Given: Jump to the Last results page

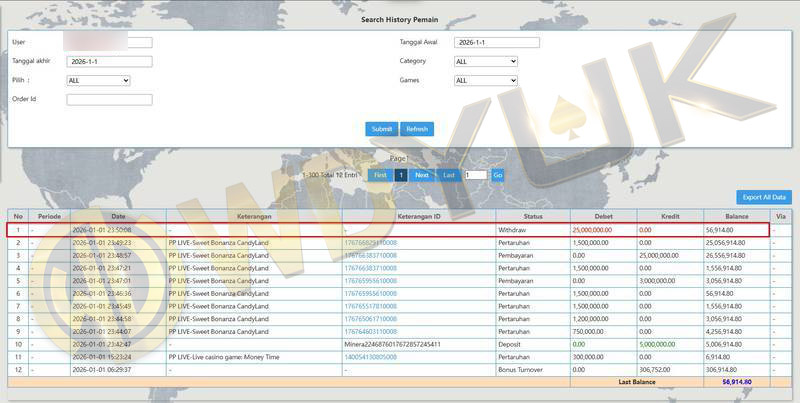Looking at the screenshot, I should click(449, 175).
